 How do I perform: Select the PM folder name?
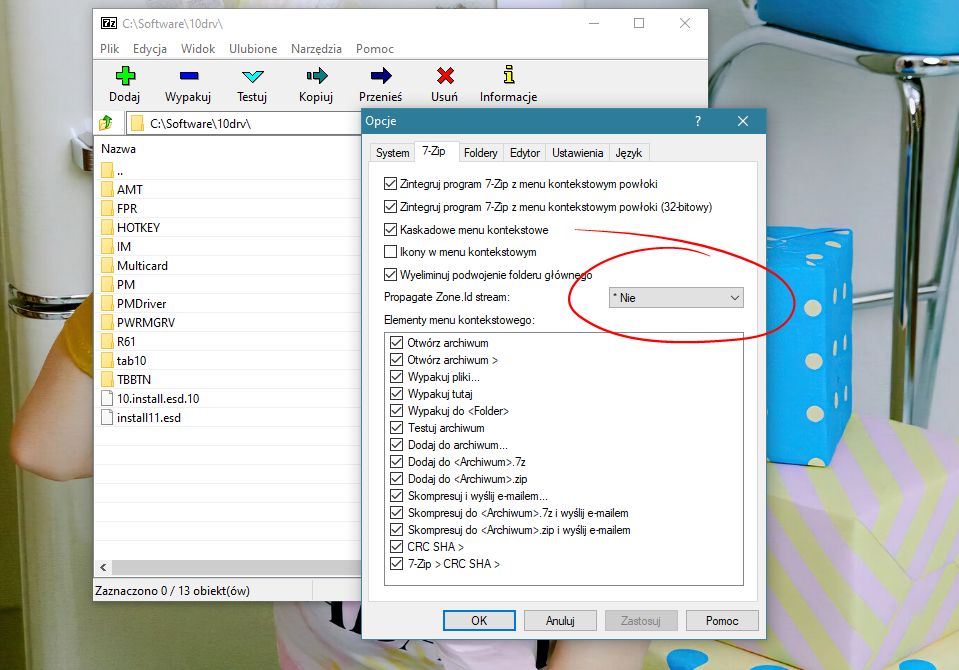(x=126, y=285)
